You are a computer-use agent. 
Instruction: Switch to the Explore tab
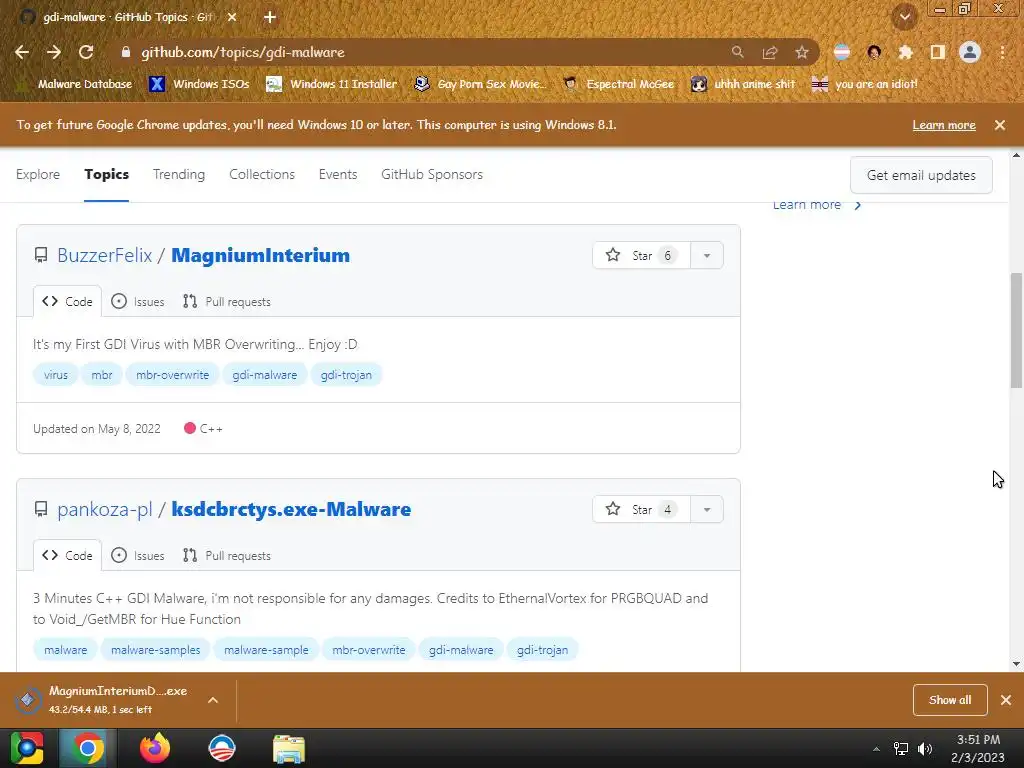(38, 174)
